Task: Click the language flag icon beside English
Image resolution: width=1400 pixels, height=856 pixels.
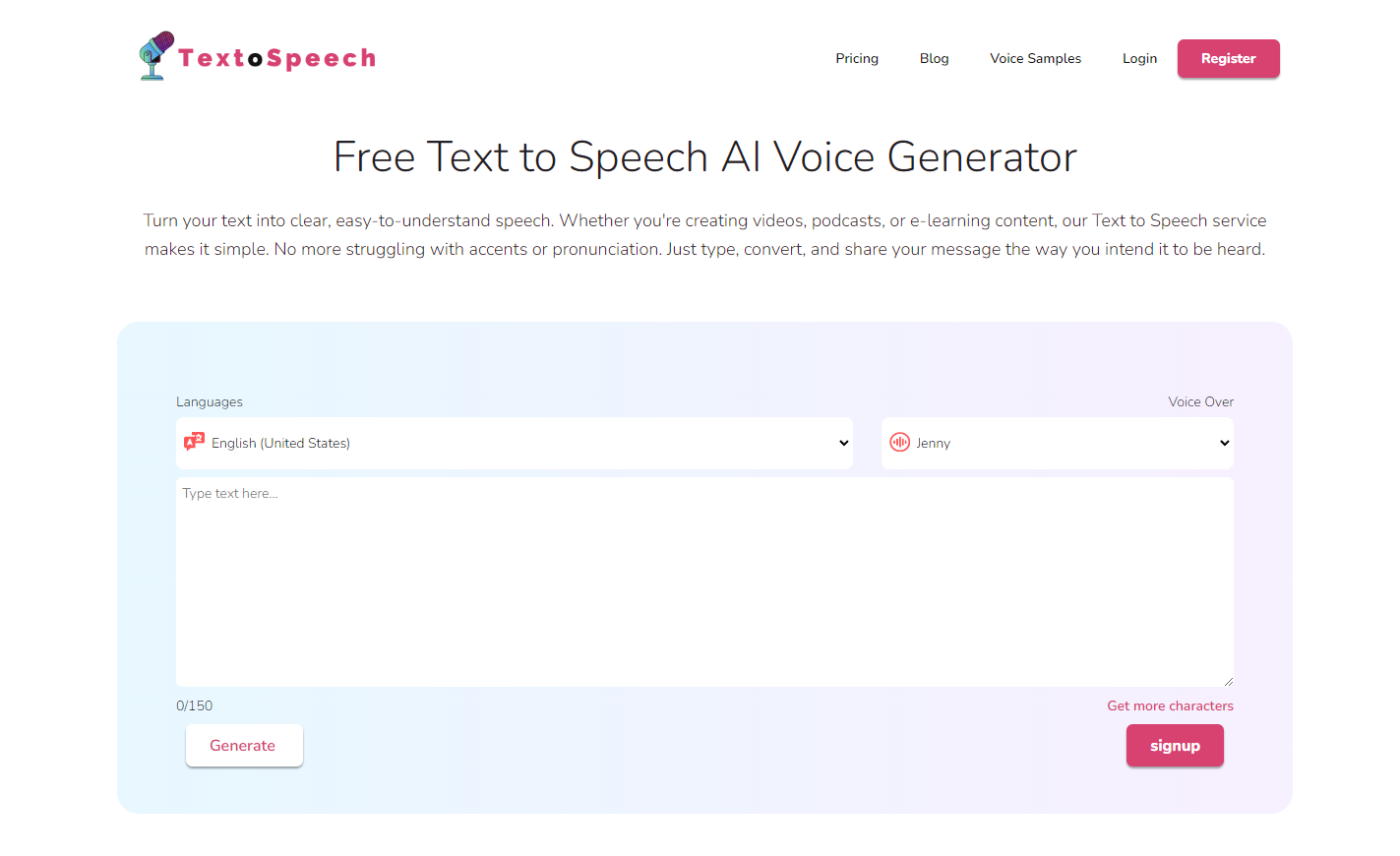Action: pyautogui.click(x=195, y=442)
